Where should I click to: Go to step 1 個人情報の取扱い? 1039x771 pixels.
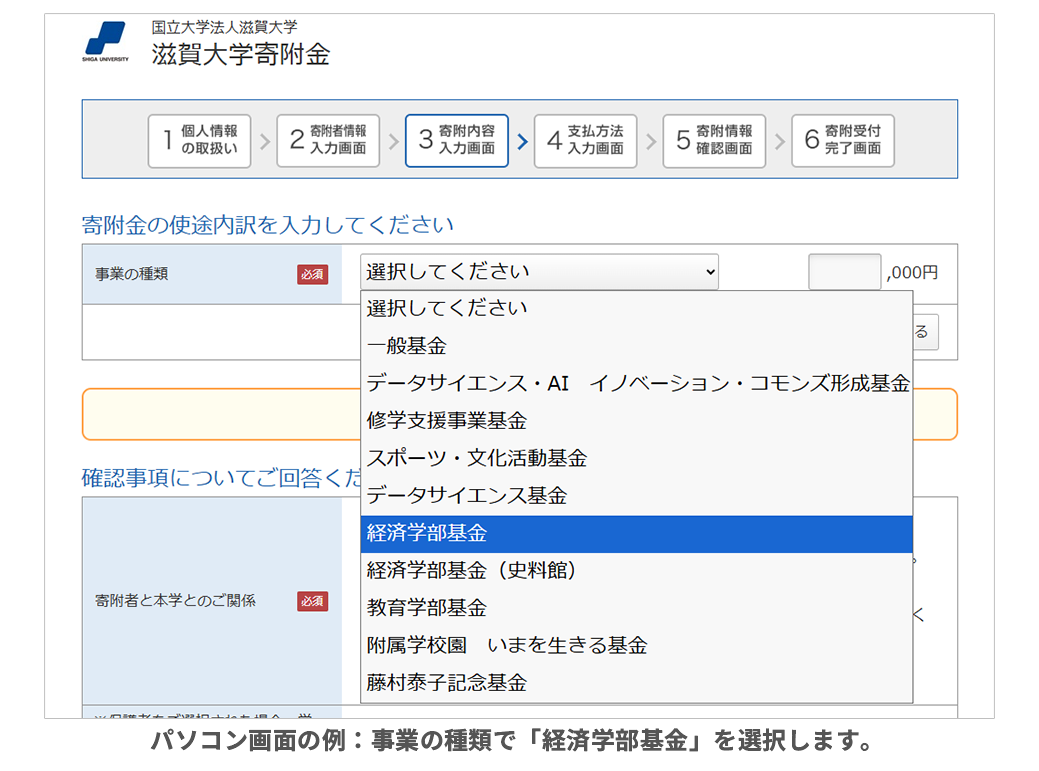pos(199,140)
